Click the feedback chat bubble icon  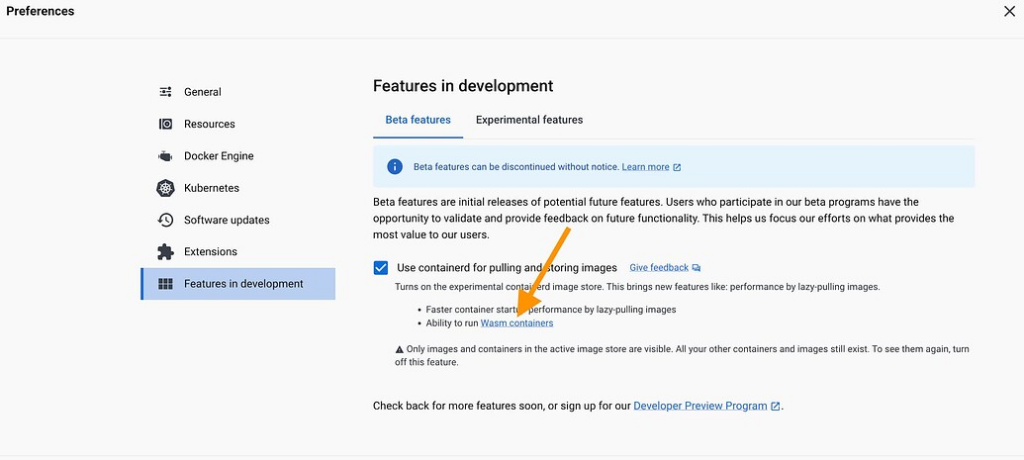click(x=696, y=268)
